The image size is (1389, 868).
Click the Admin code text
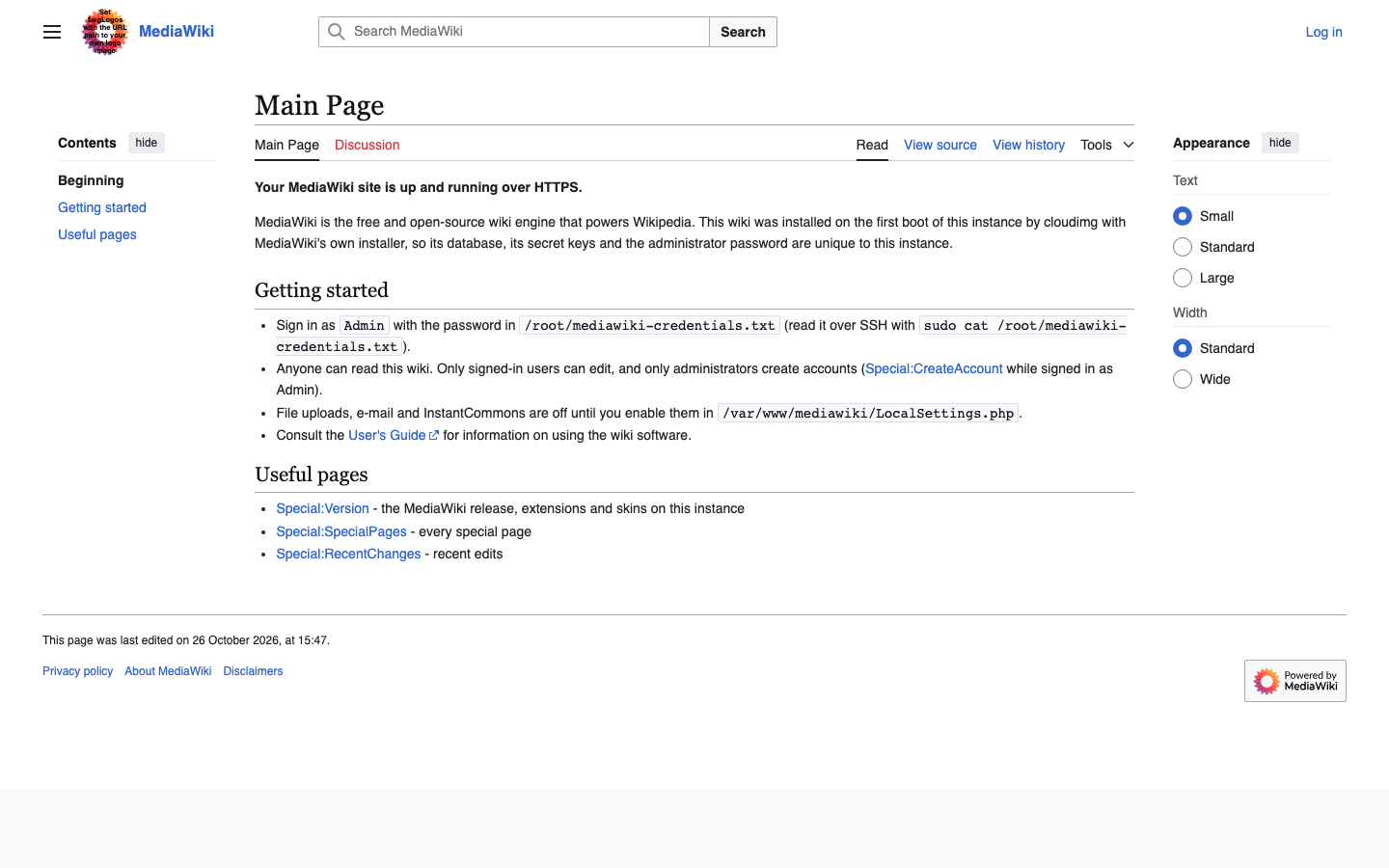click(x=364, y=325)
